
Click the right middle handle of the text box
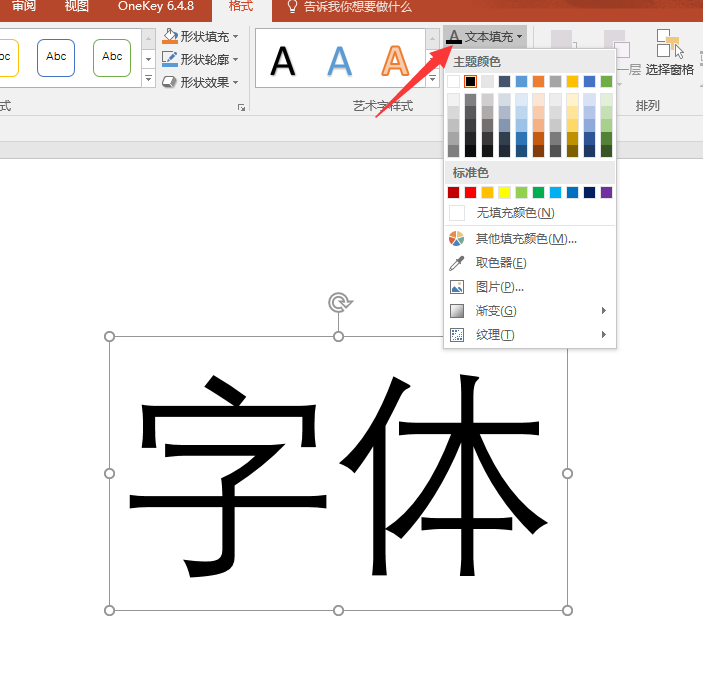coord(567,473)
